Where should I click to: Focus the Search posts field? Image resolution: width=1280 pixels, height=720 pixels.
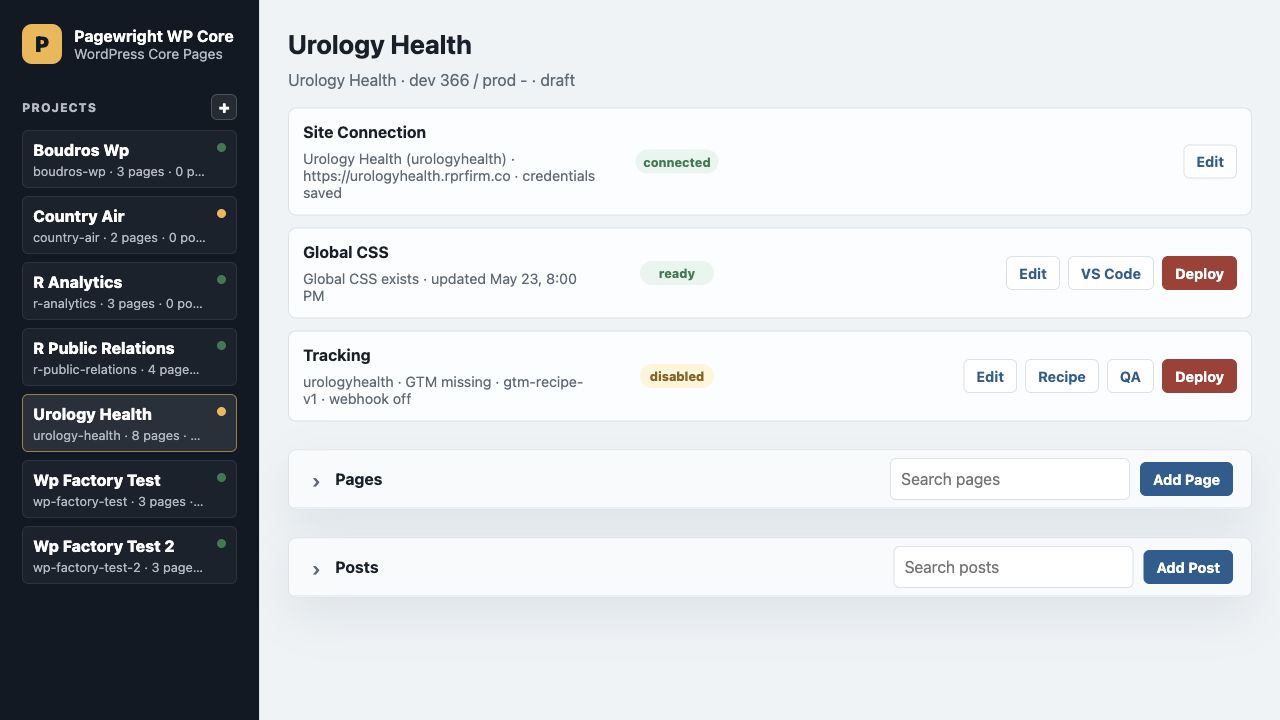coord(1013,567)
